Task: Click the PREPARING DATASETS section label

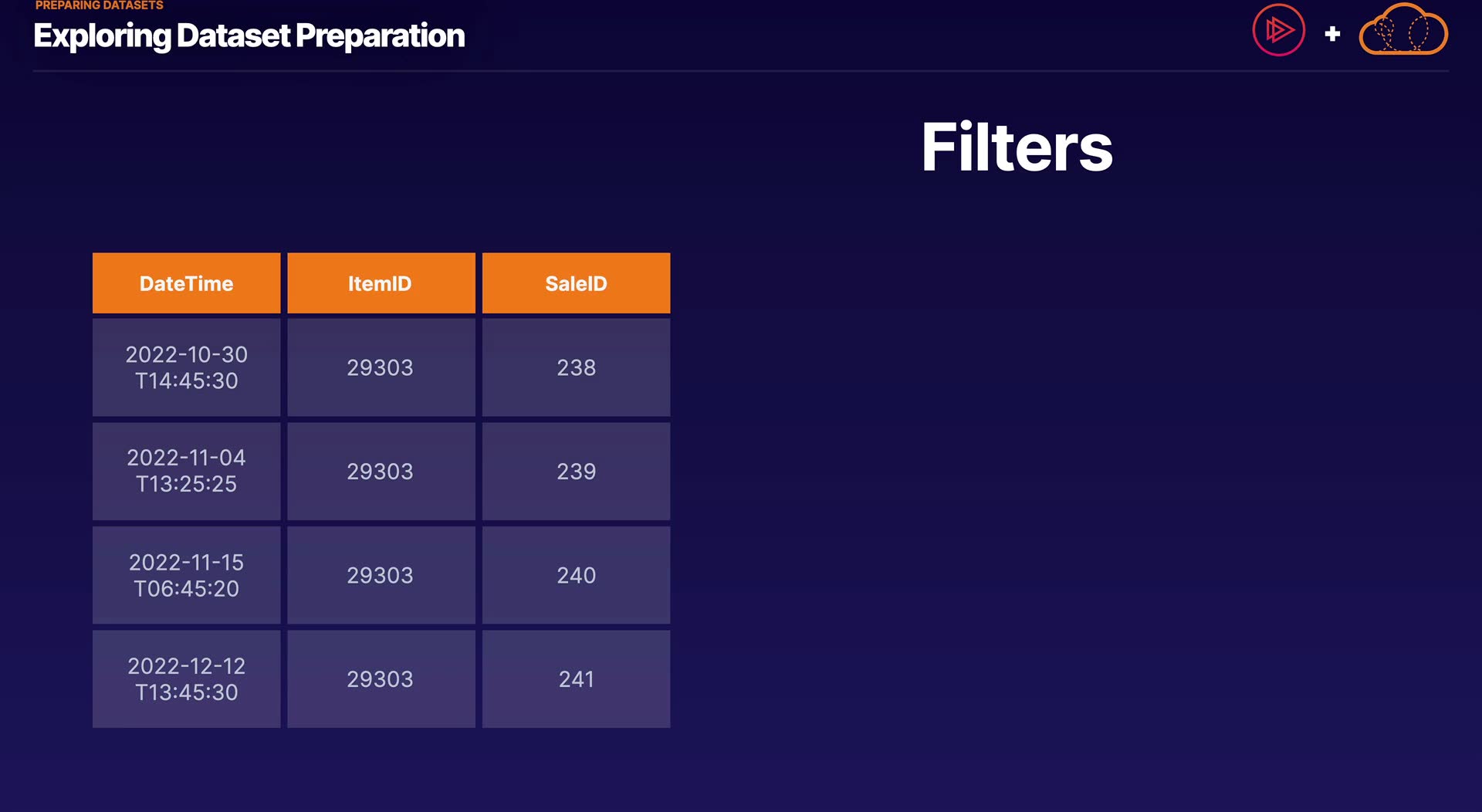Action: point(99,5)
